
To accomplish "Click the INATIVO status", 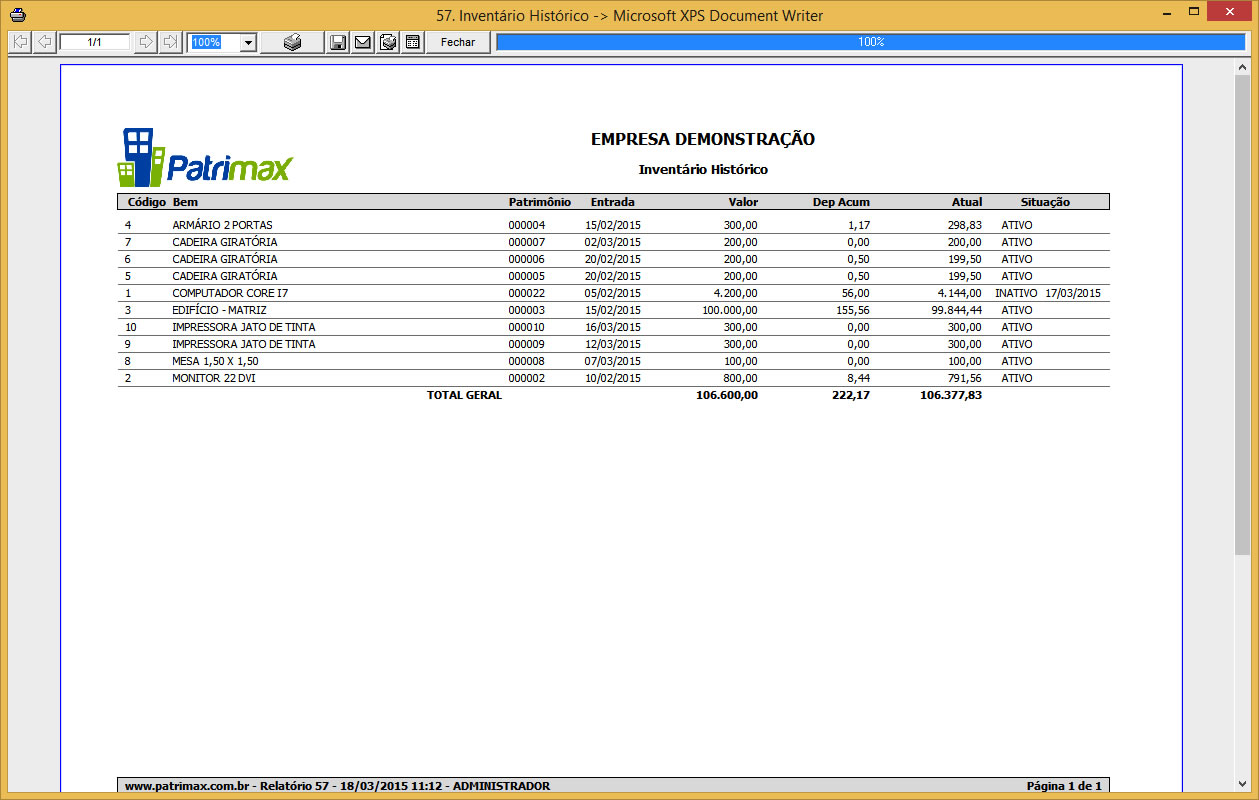I will point(1015,293).
